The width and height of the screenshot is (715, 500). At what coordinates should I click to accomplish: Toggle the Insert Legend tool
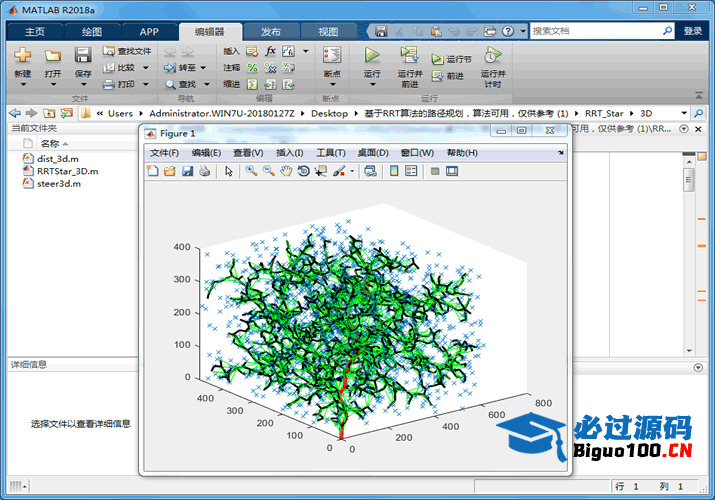[x=410, y=171]
